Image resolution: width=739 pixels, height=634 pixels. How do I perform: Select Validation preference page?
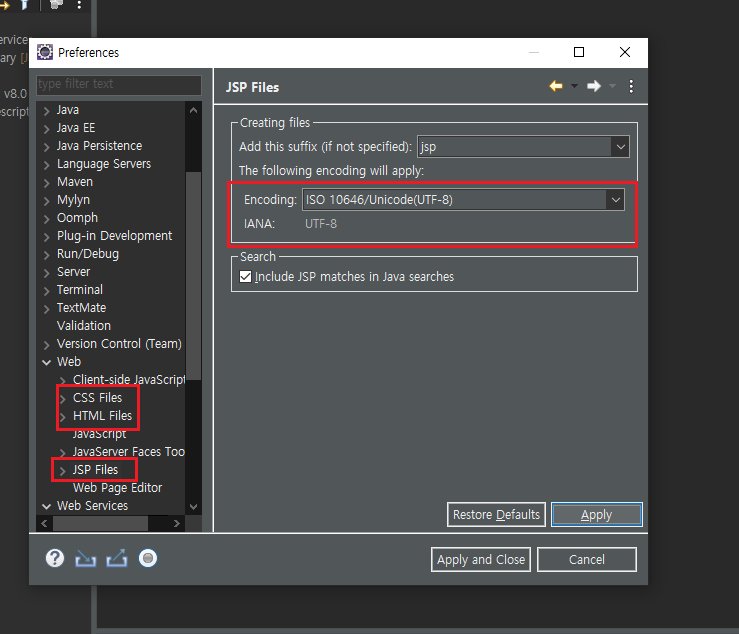[x=83, y=326]
